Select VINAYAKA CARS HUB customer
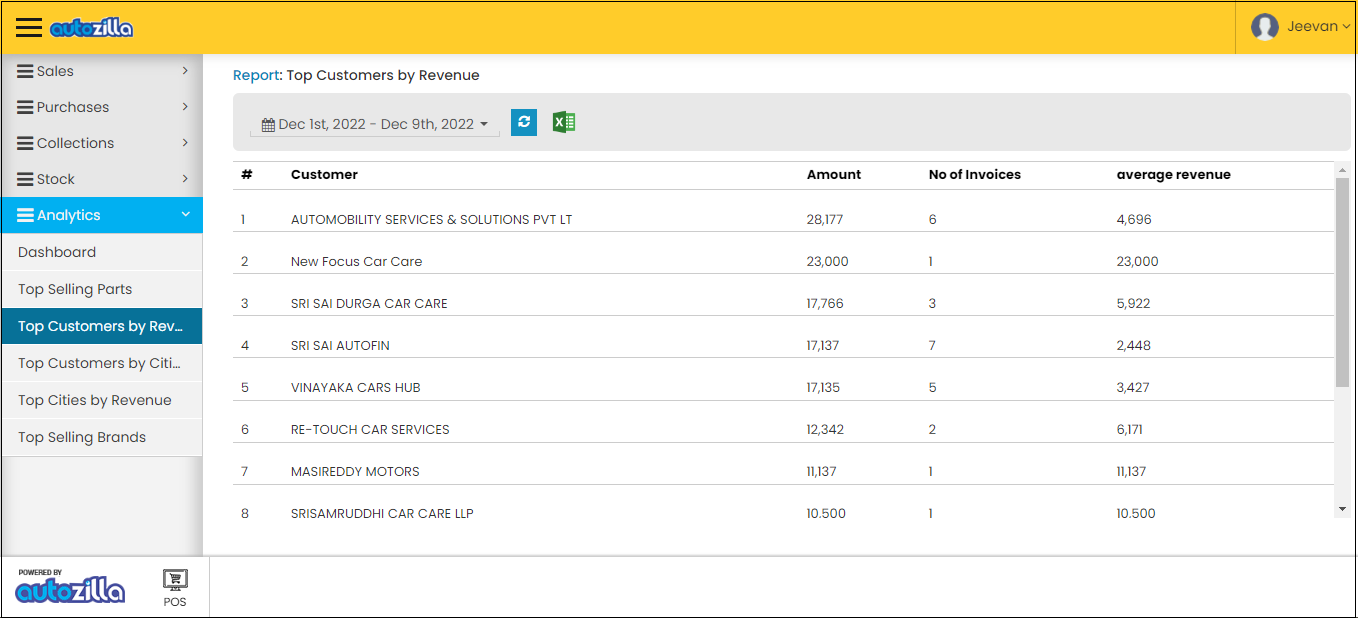Screen dimensions: 1358x618 coord(356,387)
